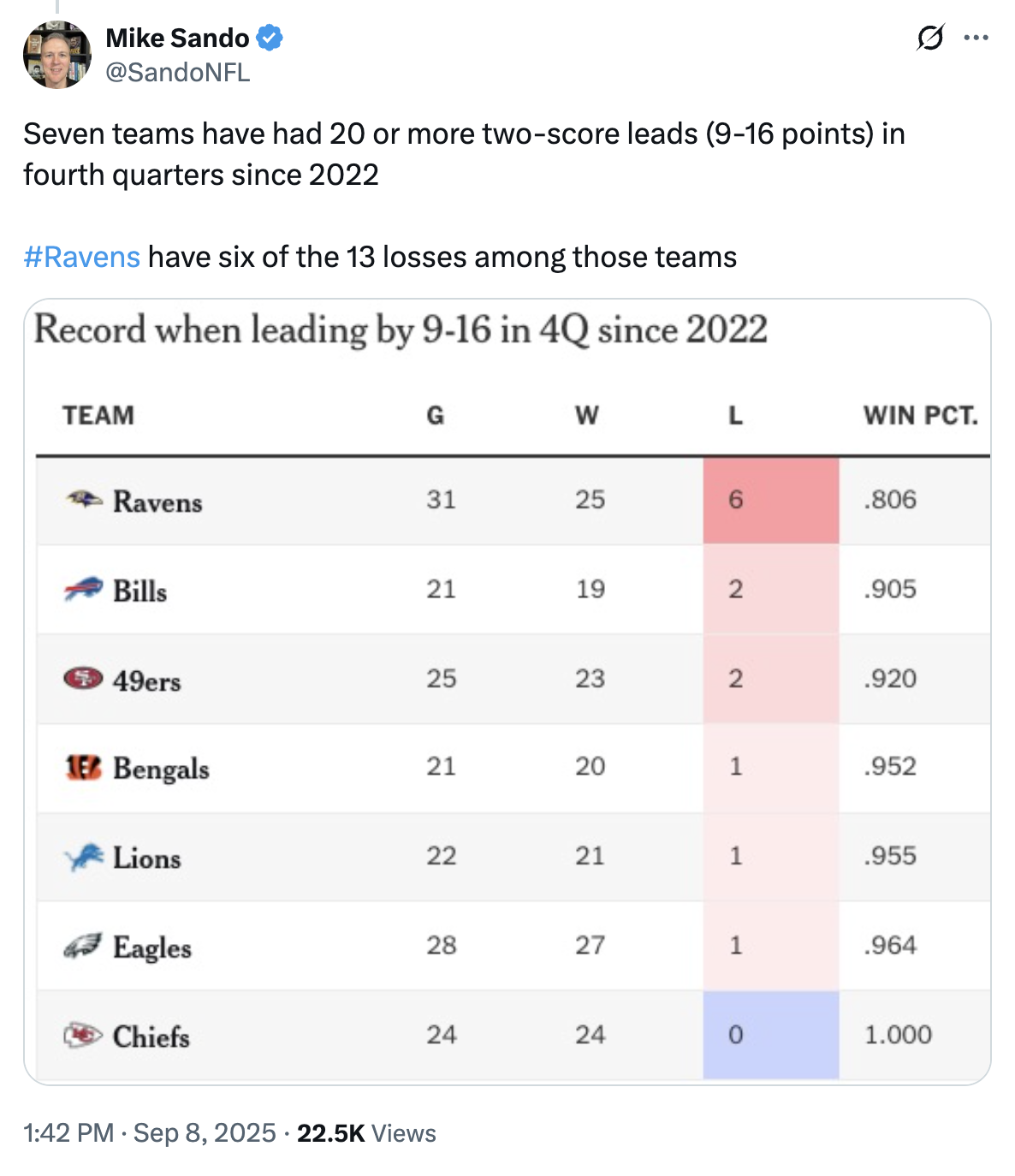Visit the @SandoNFL handle link
1015x1176 pixels.
[x=177, y=73]
